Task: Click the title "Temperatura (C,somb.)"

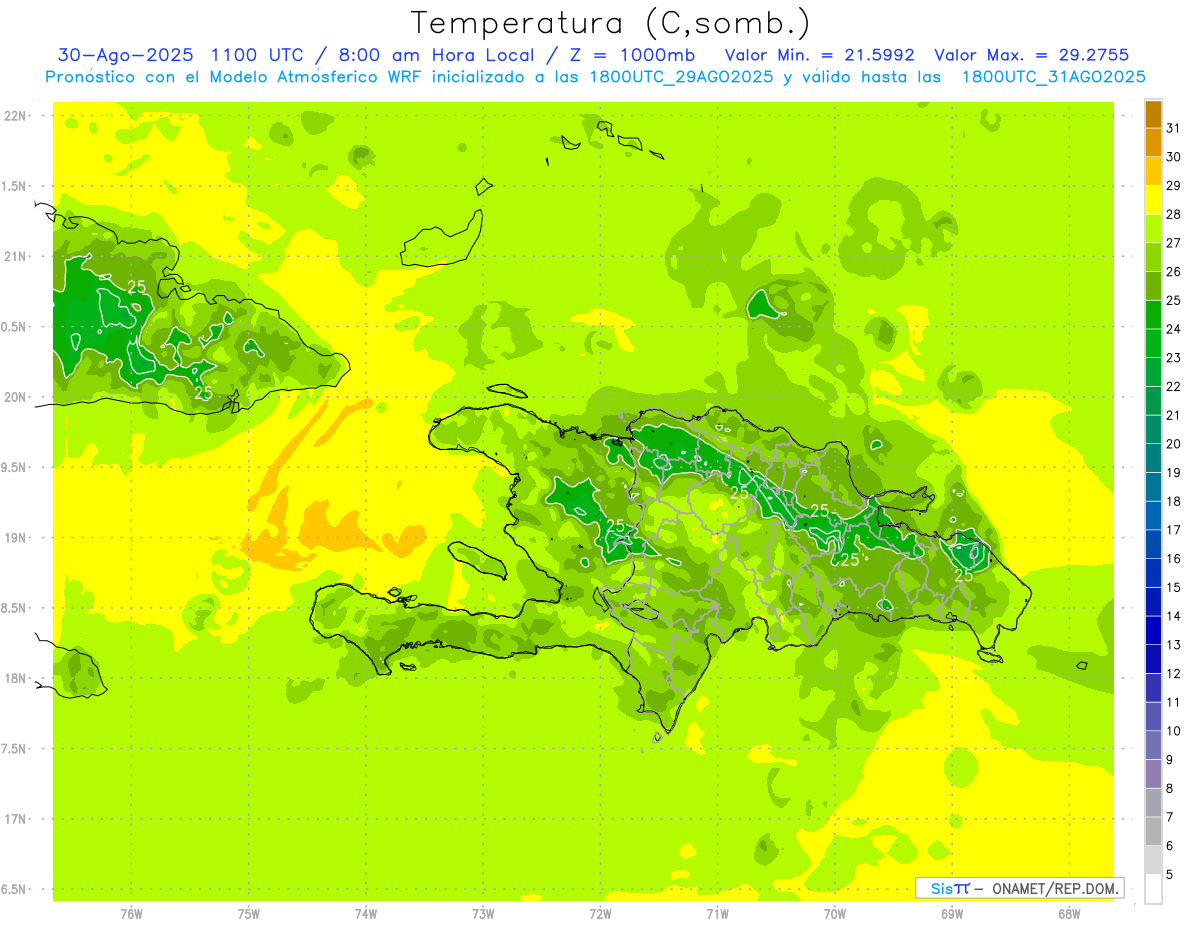Action: [610, 23]
